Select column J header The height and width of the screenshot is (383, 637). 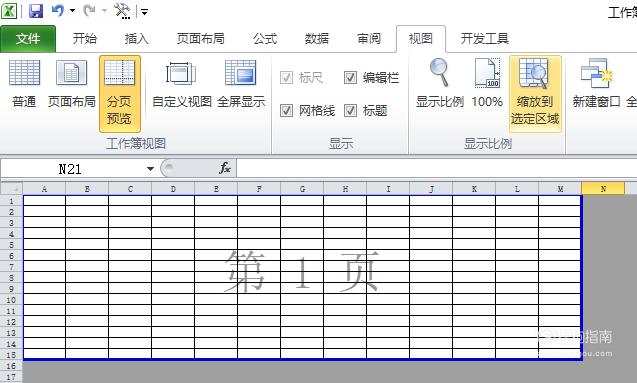(431, 189)
